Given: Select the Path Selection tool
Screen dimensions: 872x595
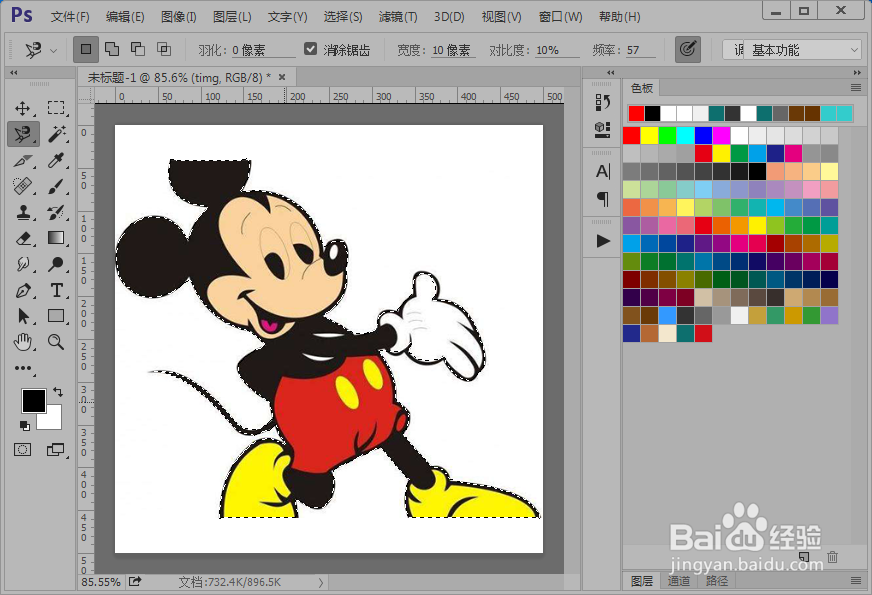Looking at the screenshot, I should click(x=23, y=316).
